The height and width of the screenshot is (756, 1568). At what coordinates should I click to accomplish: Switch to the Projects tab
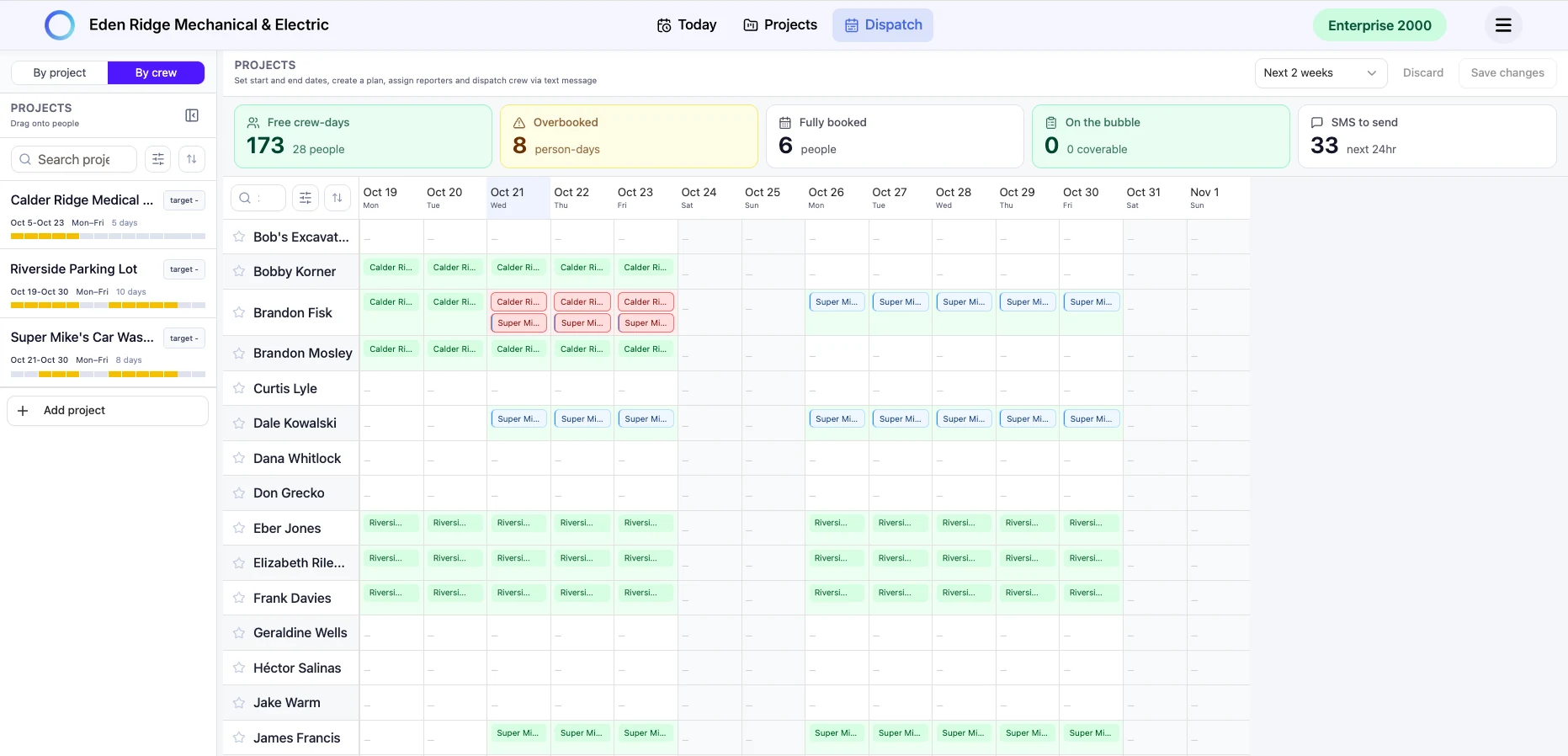click(x=780, y=25)
